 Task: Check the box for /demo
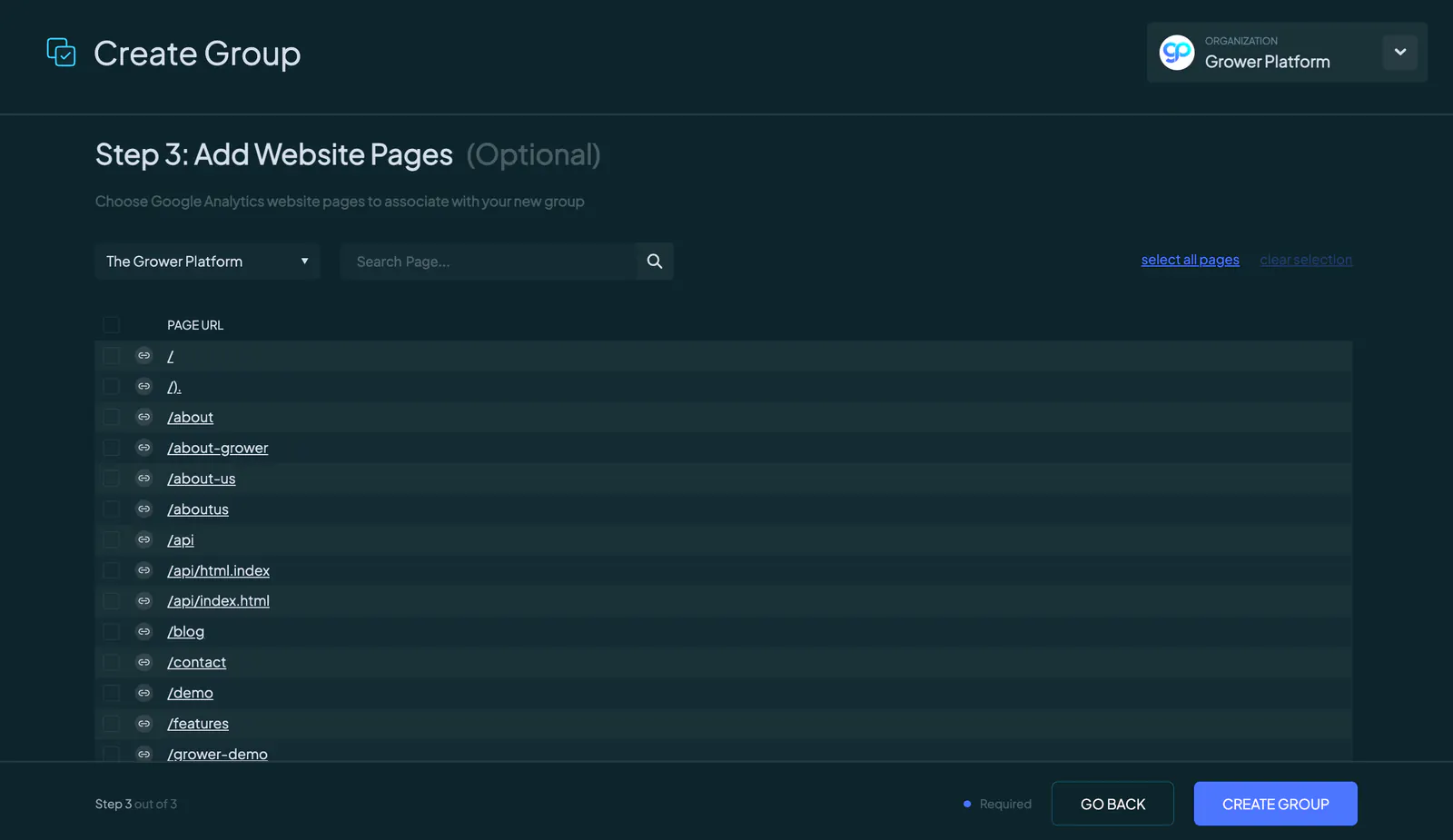pyautogui.click(x=111, y=693)
